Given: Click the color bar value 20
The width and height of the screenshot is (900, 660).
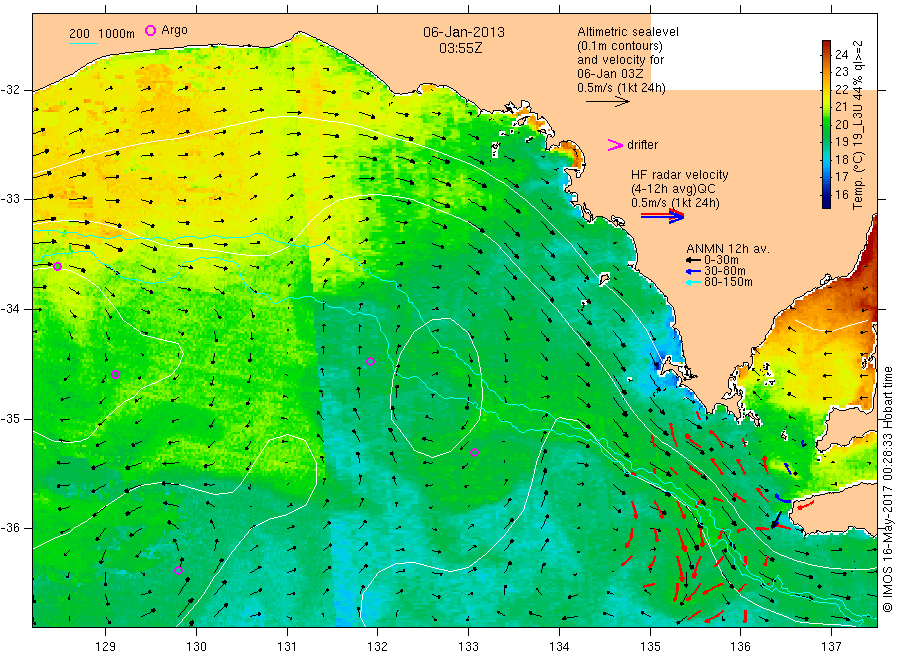Looking at the screenshot, I should coord(841,125).
